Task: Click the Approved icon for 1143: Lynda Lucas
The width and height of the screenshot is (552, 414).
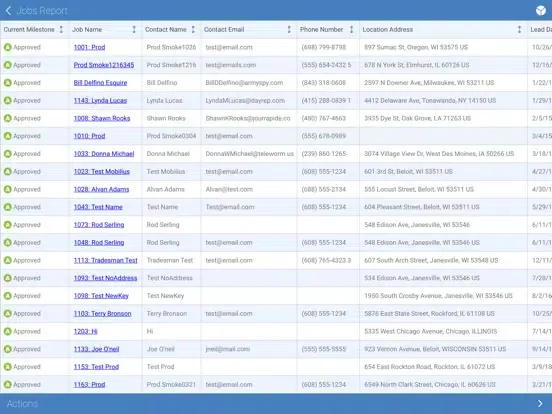Action: tap(8, 100)
